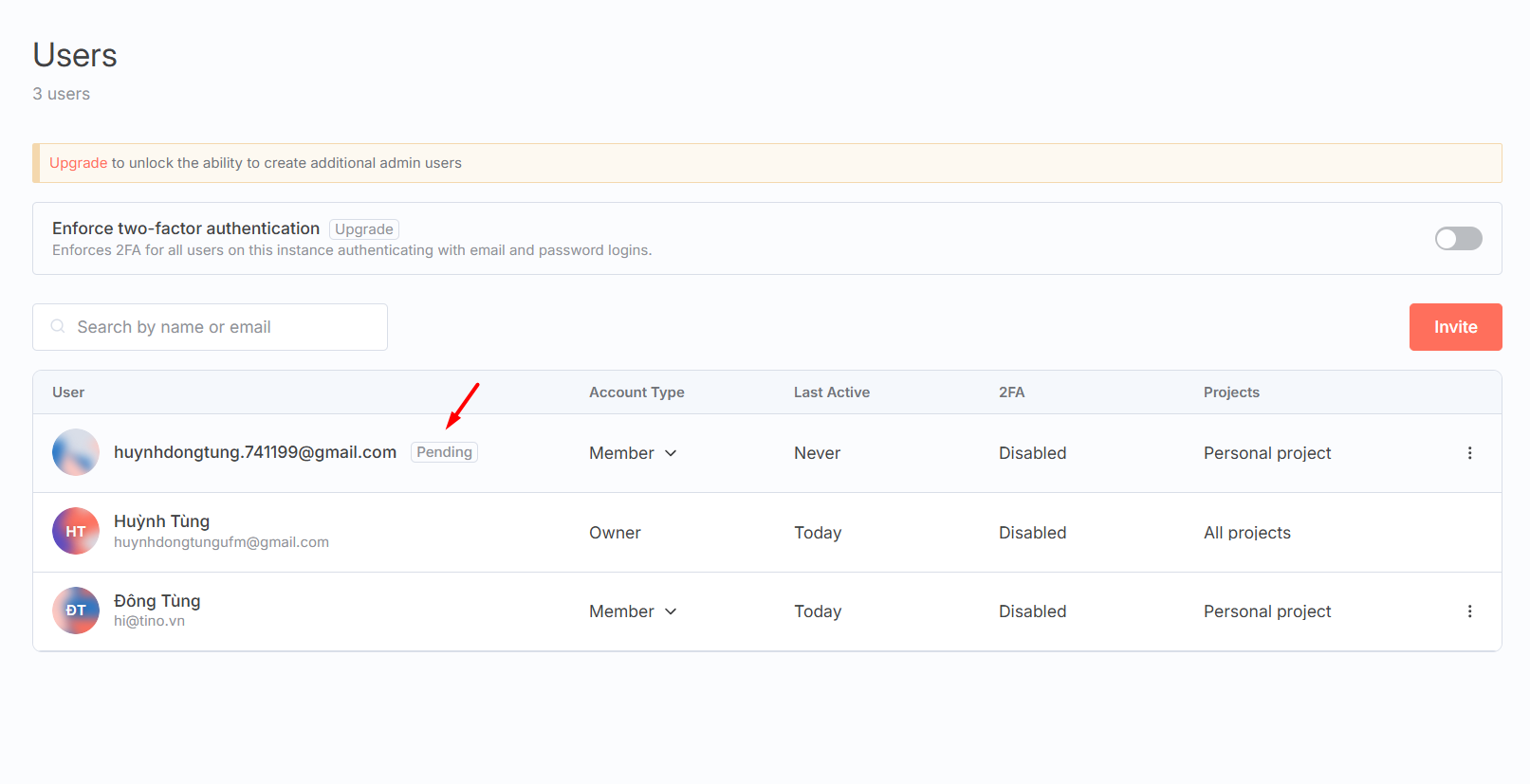
Task: Click the 3 users count text
Action: 62,94
